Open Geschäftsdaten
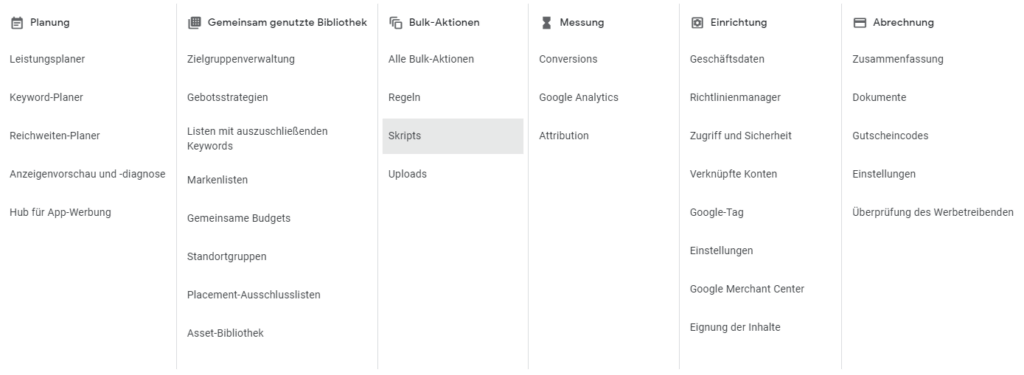1024x375 pixels. tap(727, 59)
